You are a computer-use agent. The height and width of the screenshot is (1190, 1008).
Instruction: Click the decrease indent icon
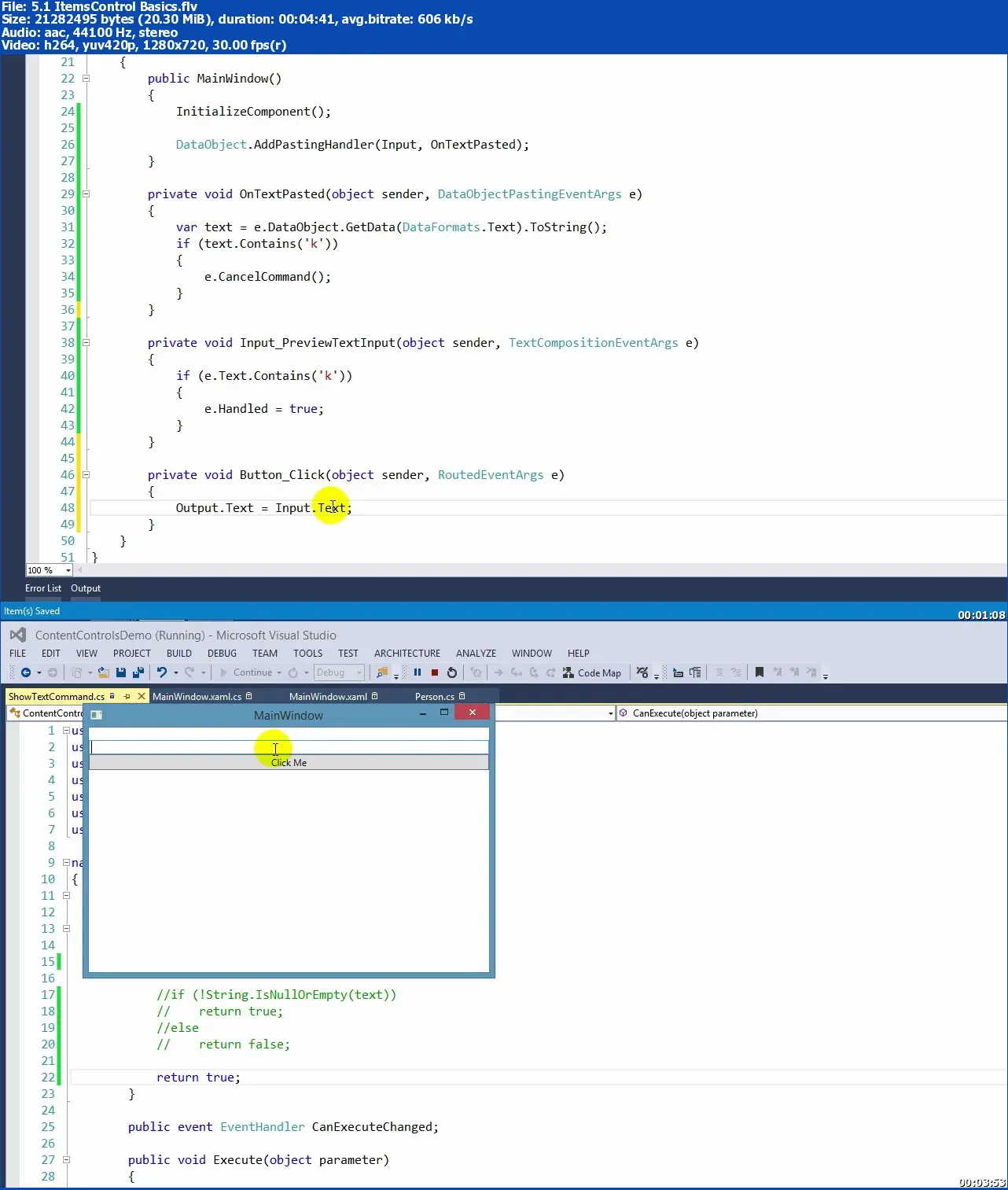tap(719, 672)
